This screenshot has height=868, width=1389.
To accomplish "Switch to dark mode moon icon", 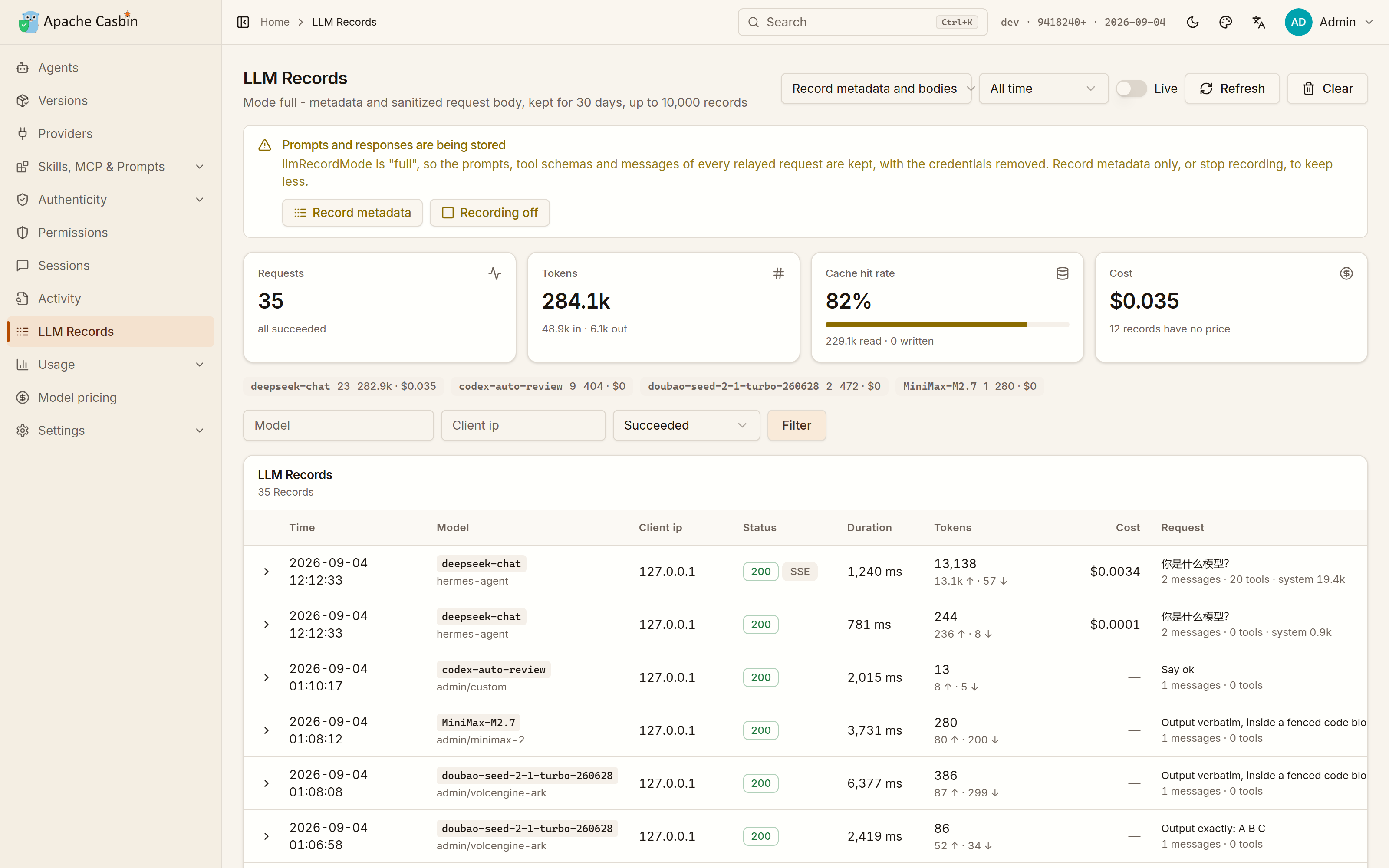I will point(1193,22).
